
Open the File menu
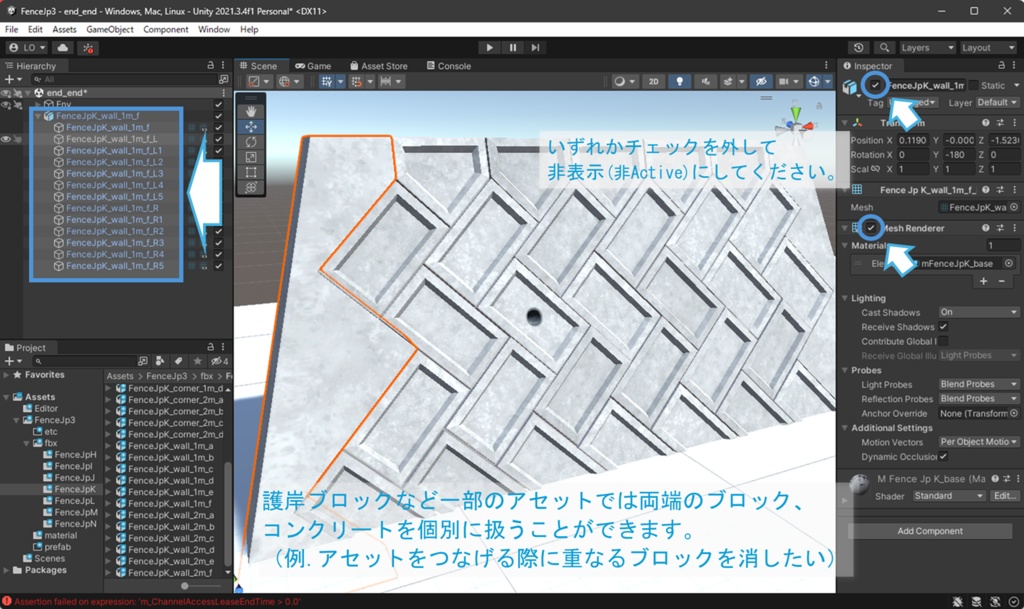(x=12, y=29)
